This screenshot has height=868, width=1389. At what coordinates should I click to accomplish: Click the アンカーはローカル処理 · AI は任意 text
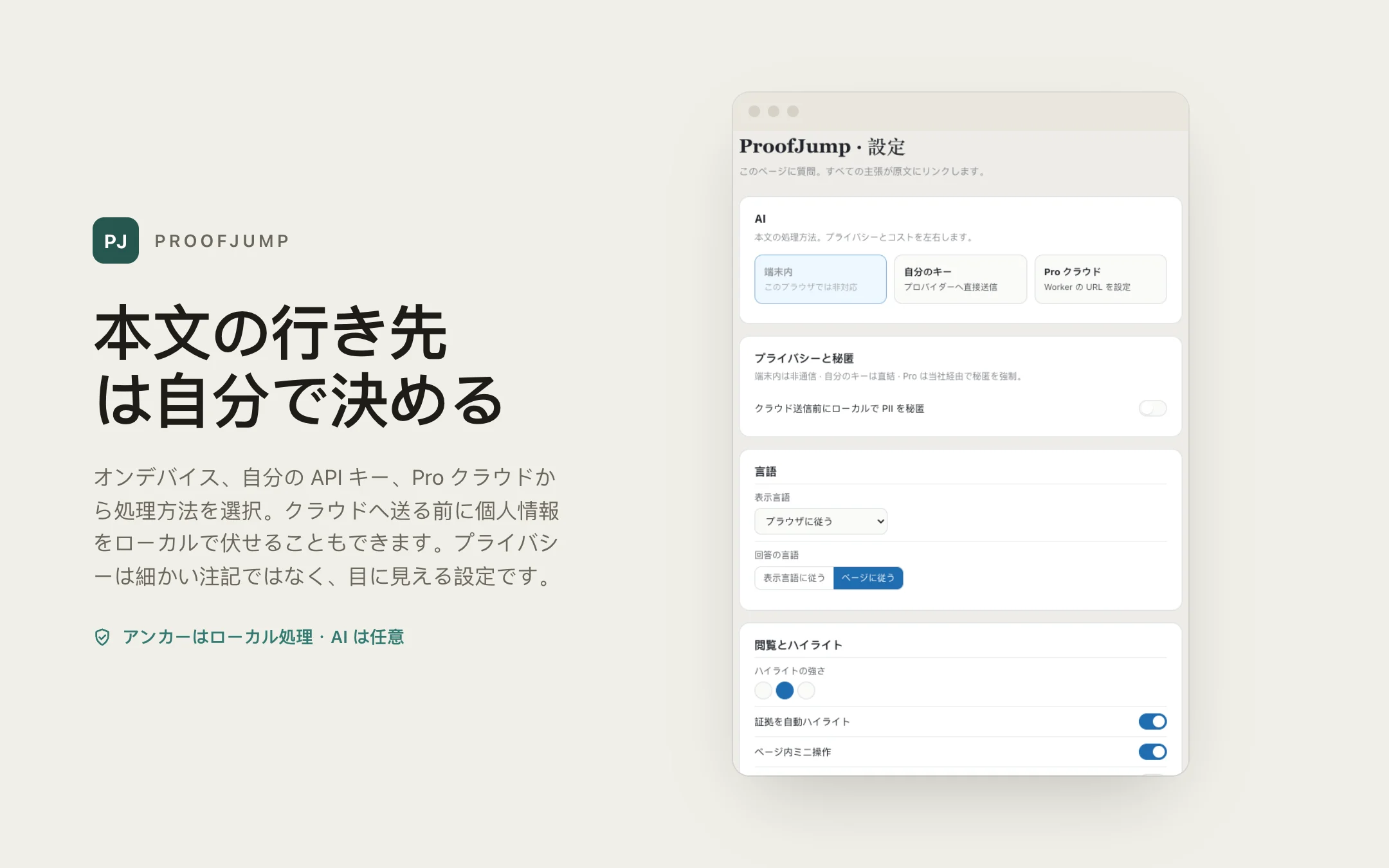(x=263, y=637)
